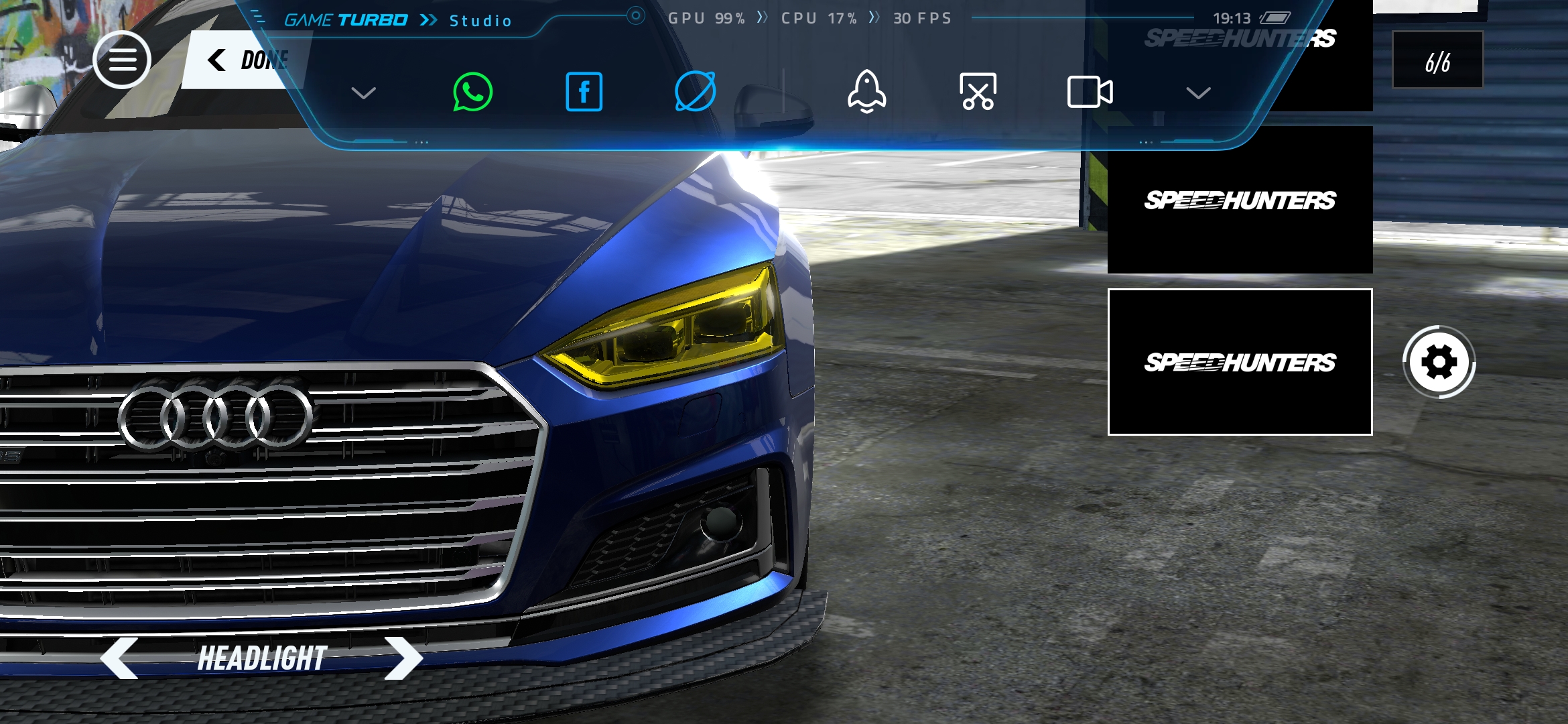1568x724 pixels.
Task: Click the 30 FPS indicator
Action: [922, 18]
